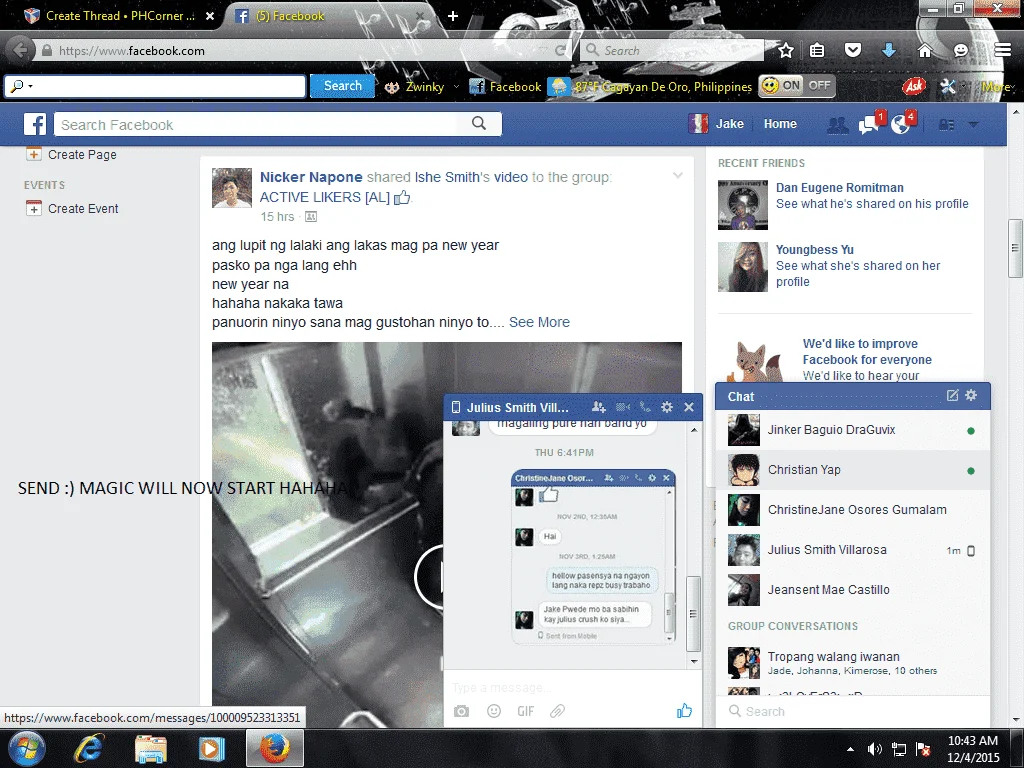Expand the post options chevron on Nicker's post
The height and width of the screenshot is (768, 1024).
click(x=678, y=175)
